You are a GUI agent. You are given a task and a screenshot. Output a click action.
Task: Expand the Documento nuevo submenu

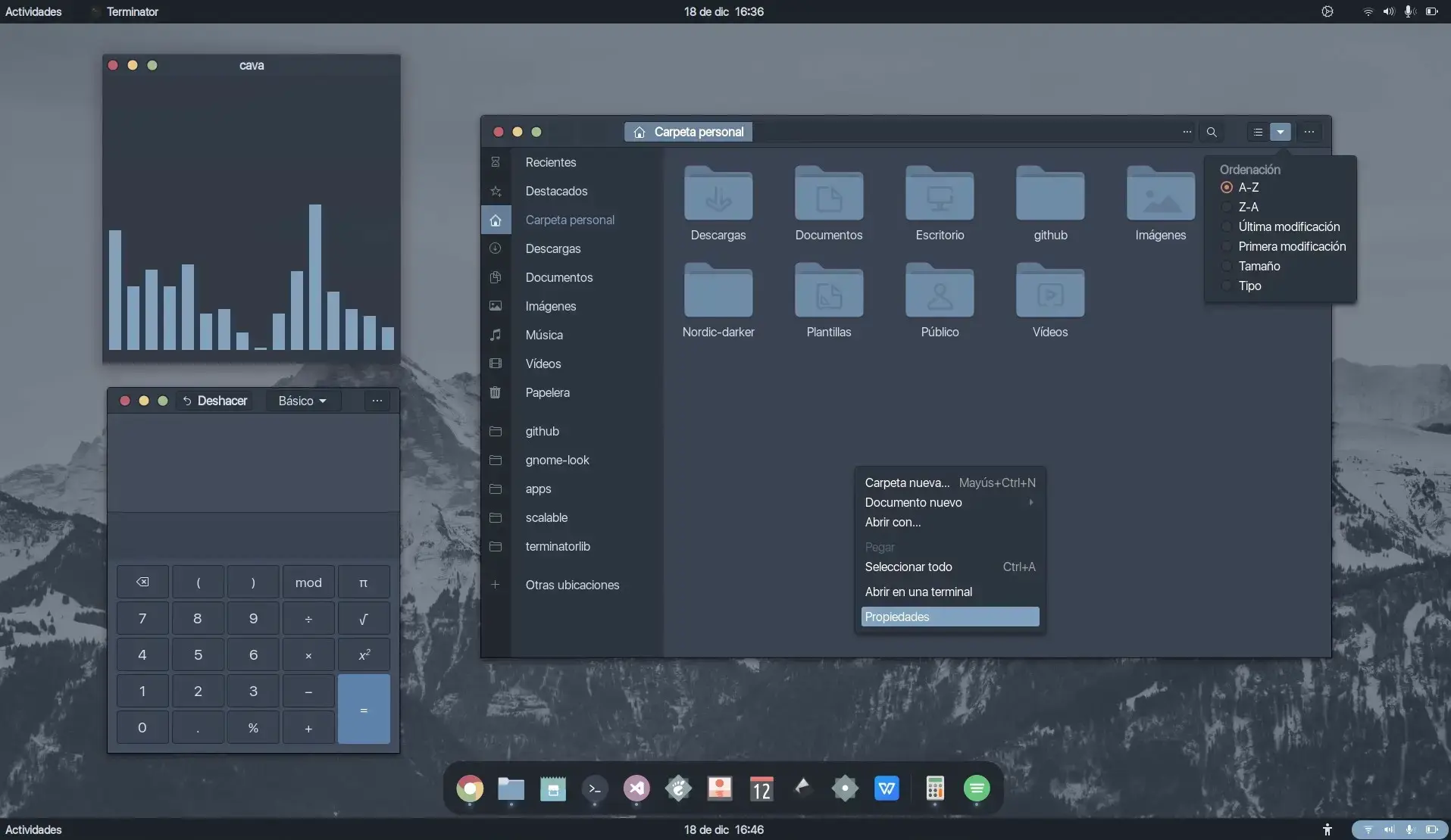(x=913, y=502)
